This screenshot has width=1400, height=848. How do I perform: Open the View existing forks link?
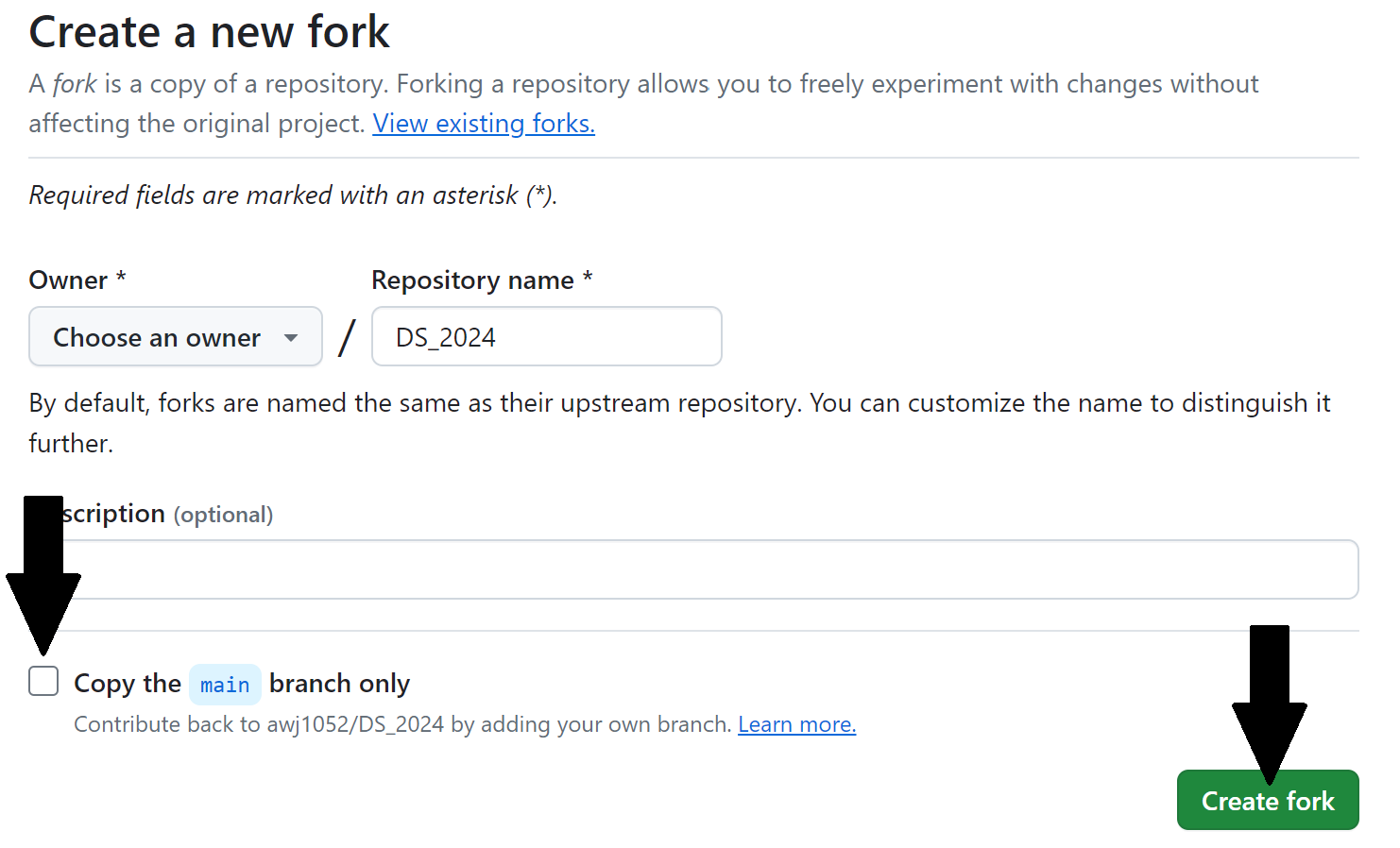pos(484,124)
